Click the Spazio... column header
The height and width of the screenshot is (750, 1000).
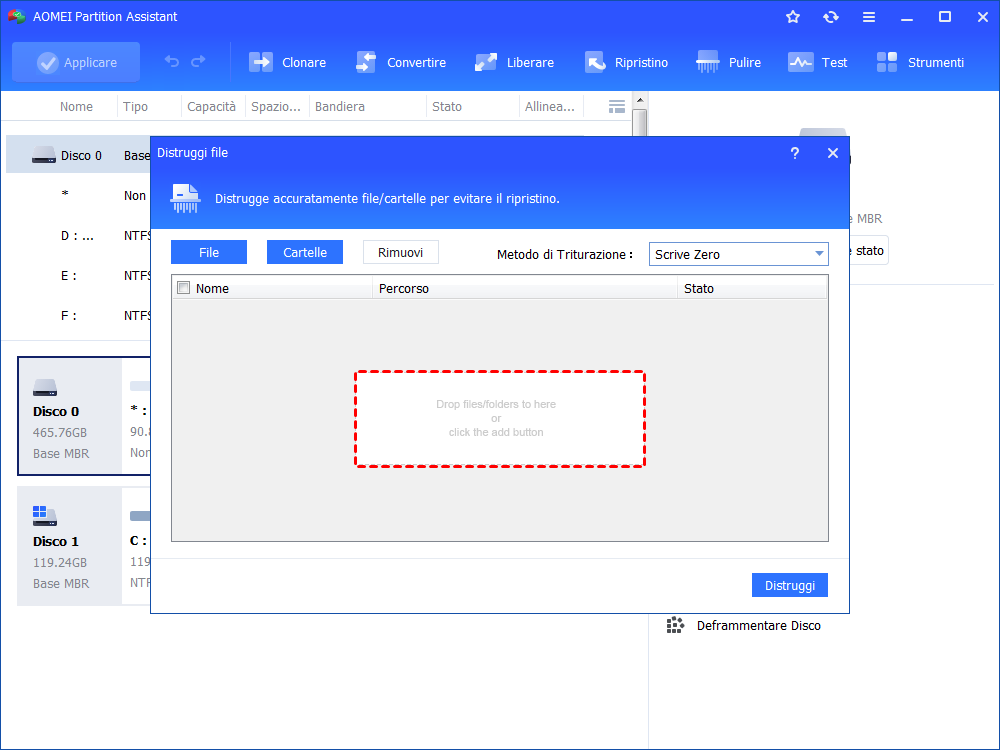(x=276, y=107)
